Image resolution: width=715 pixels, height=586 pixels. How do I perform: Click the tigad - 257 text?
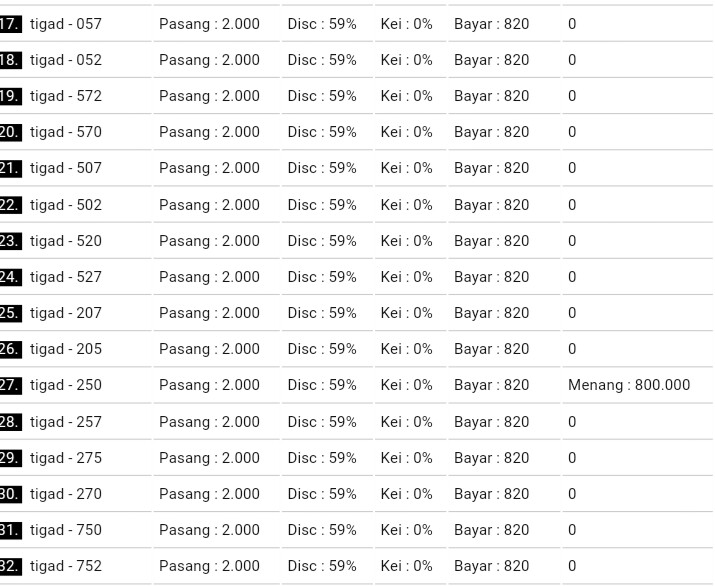[x=66, y=422]
